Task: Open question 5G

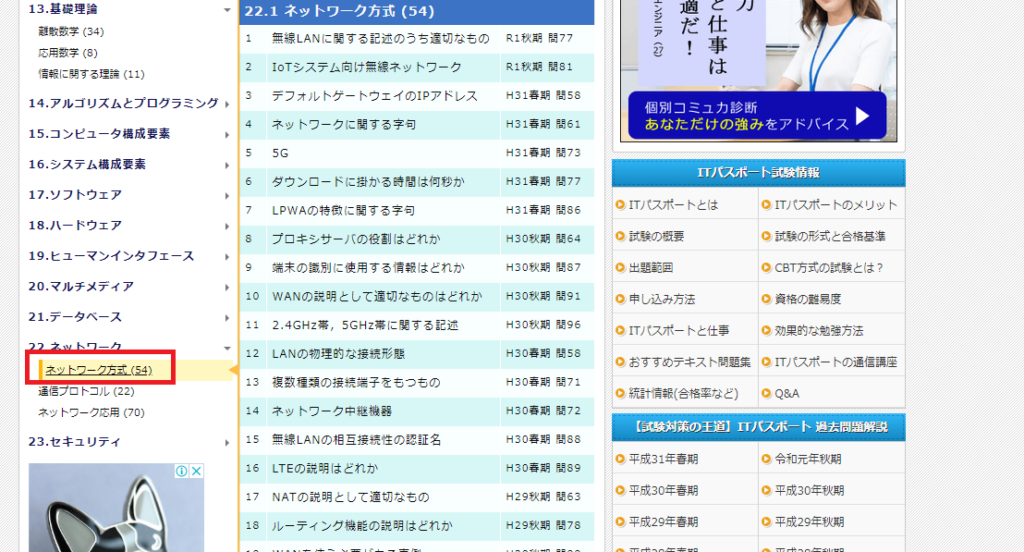Action: point(280,154)
